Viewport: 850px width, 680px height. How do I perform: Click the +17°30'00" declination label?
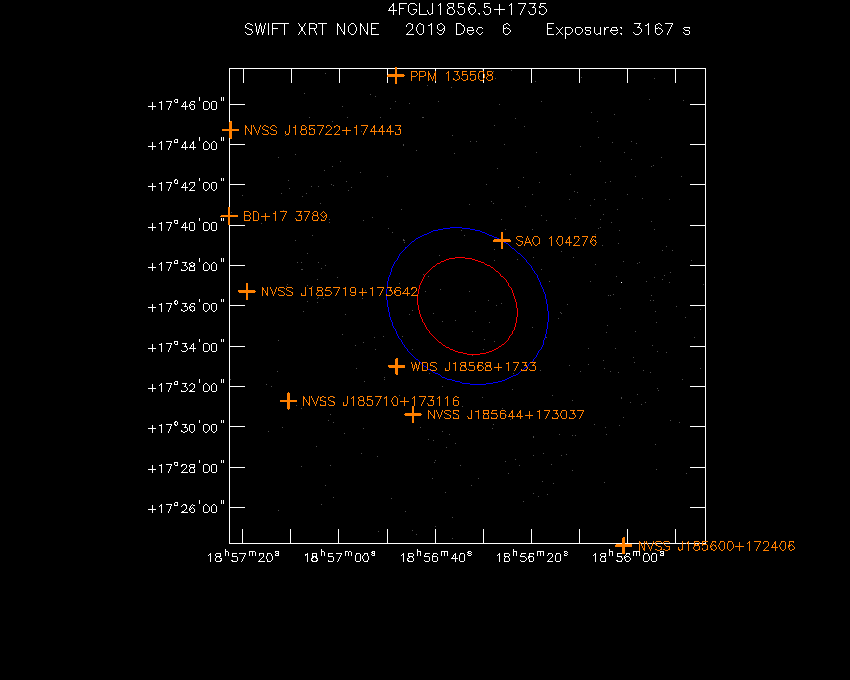[x=186, y=428]
